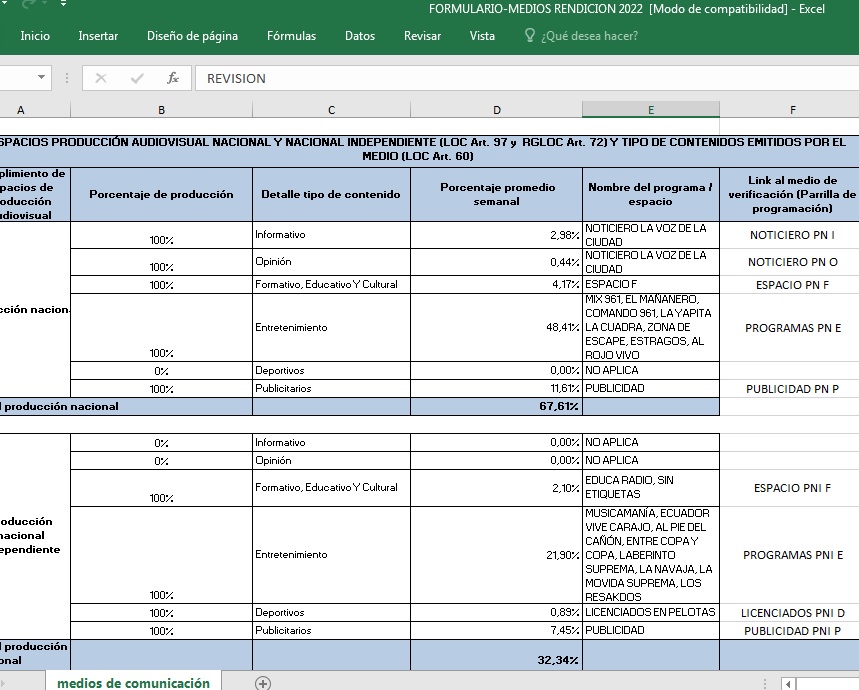
Task: Select column D header
Action: coord(496,110)
